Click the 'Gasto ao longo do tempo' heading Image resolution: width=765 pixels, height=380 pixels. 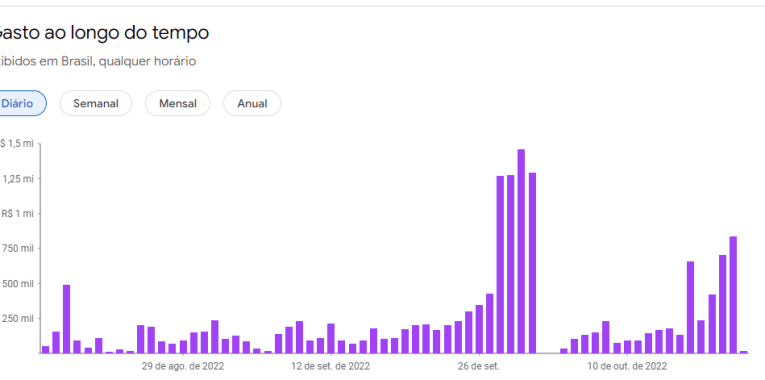(103, 33)
